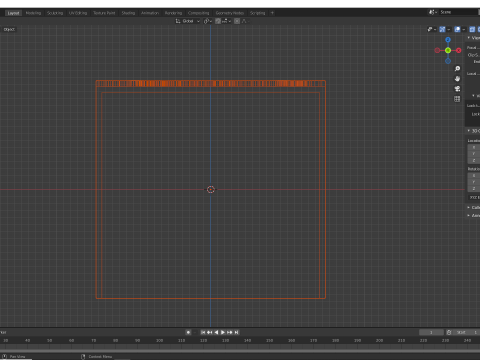This screenshot has width=480, height=360.
Task: Toggle viewport overlays display
Action: coord(457,29)
